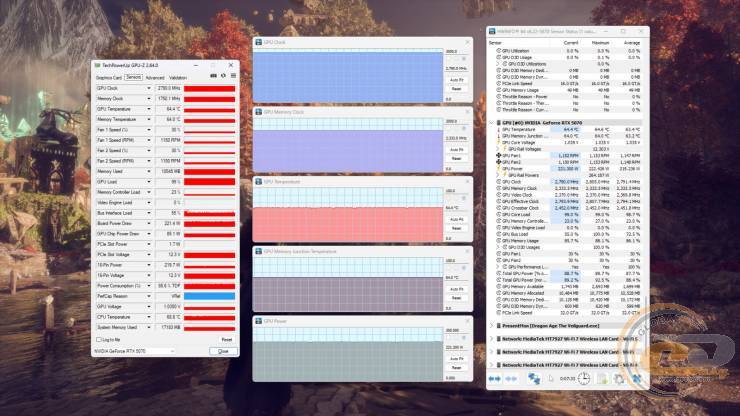The height and width of the screenshot is (416, 740).
Task: Expand the PresentMon Dragon Age group
Action: pyautogui.click(x=492, y=326)
